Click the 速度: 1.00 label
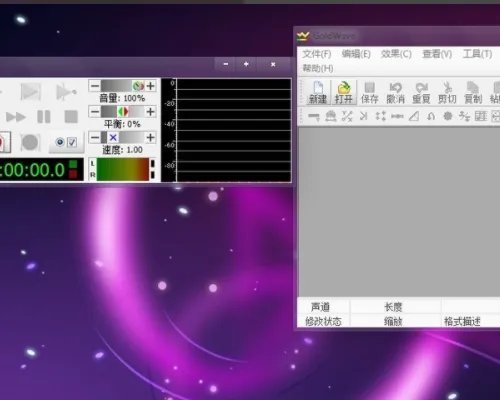Image resolution: width=500 pixels, height=400 pixels. pos(122,150)
